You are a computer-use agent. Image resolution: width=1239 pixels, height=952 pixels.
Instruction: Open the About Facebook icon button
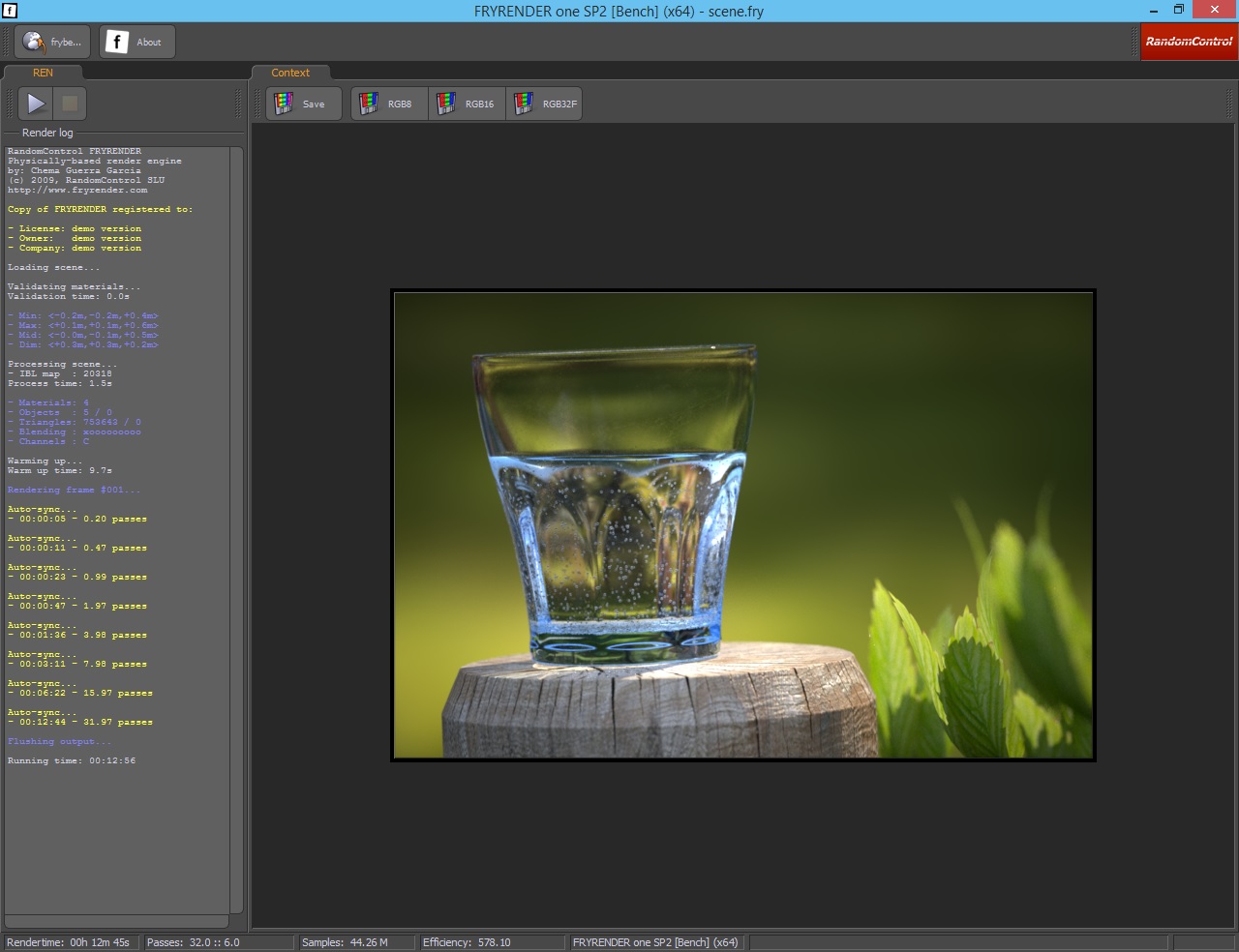pyautogui.click(x=137, y=42)
